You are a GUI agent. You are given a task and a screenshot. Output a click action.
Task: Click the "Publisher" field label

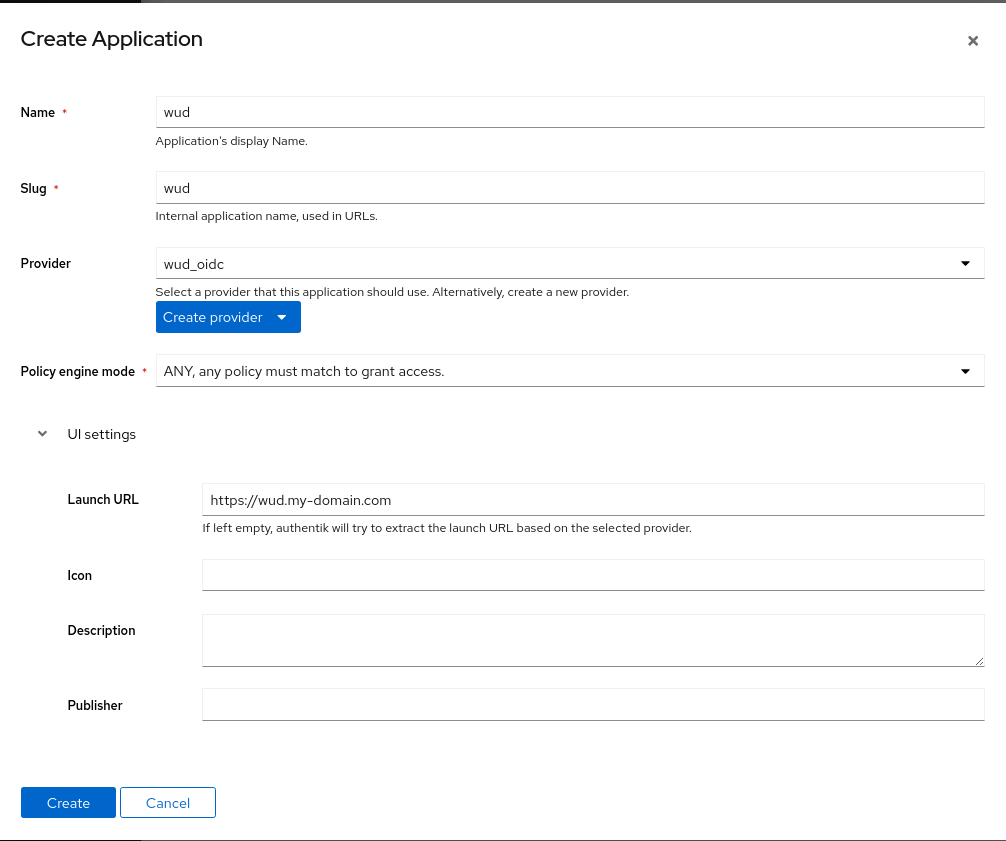point(95,705)
